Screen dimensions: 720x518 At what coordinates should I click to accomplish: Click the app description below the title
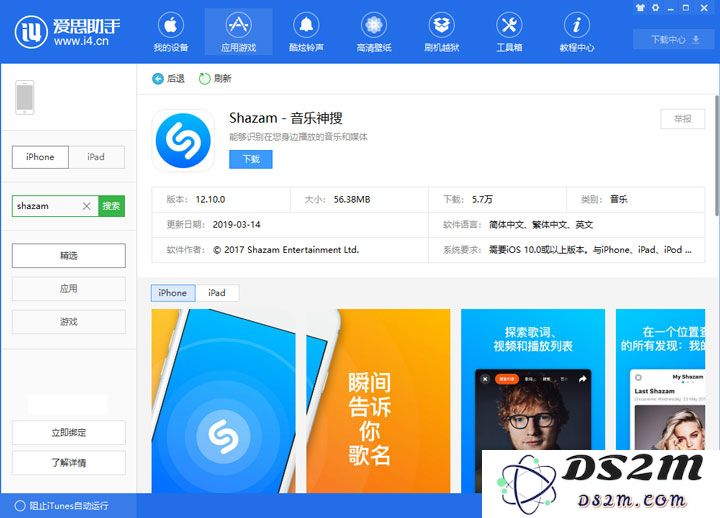[298, 137]
